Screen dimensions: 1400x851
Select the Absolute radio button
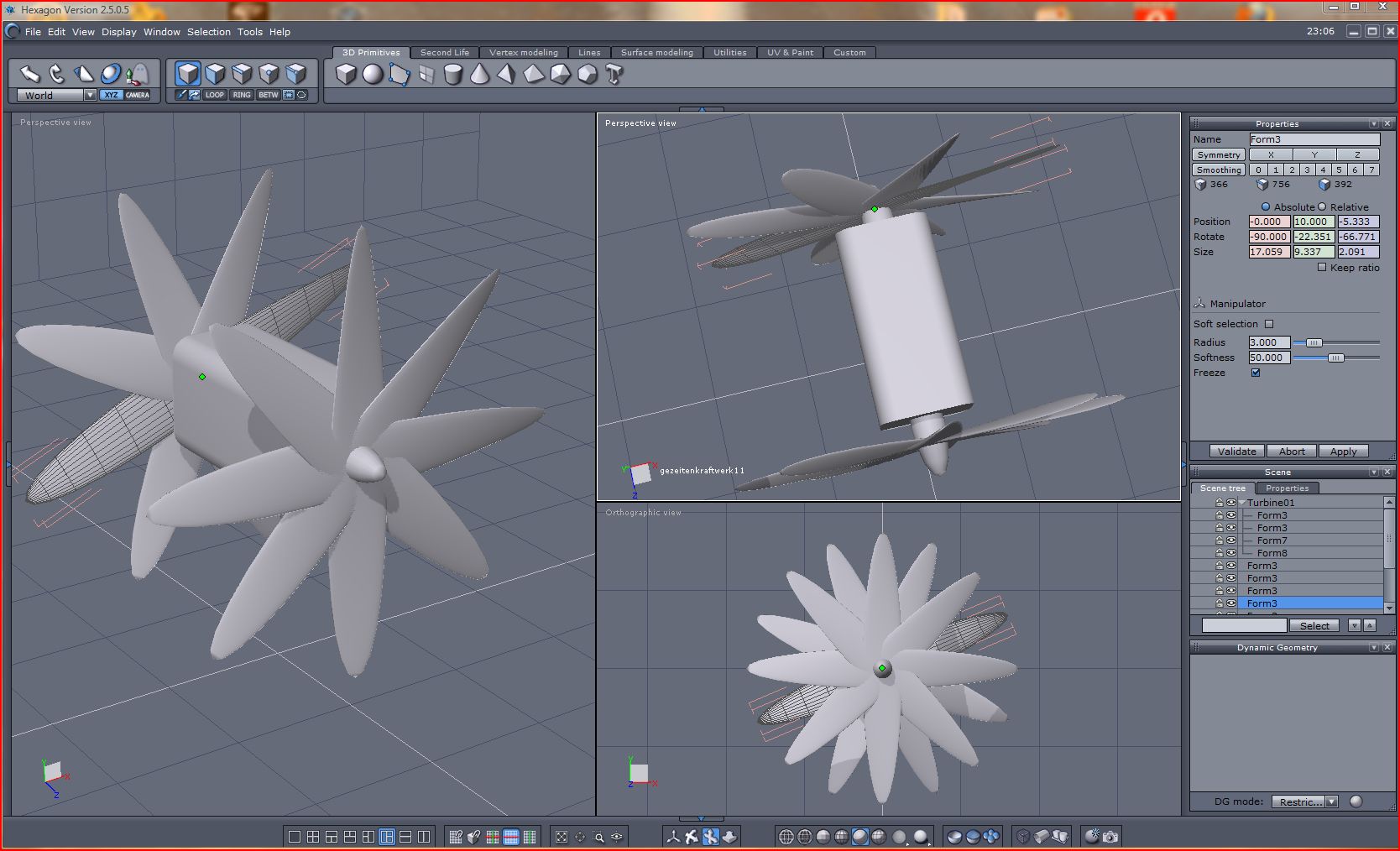(x=1266, y=207)
